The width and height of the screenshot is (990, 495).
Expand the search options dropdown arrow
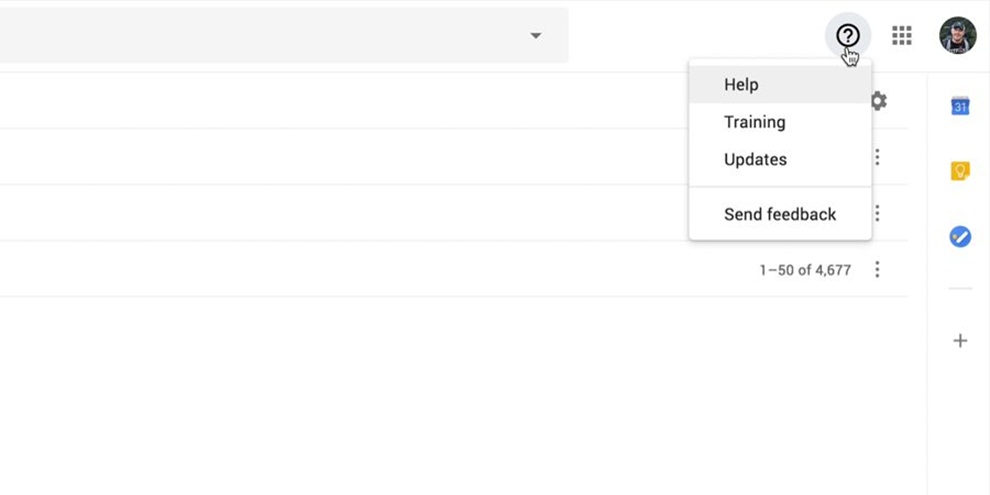click(536, 36)
